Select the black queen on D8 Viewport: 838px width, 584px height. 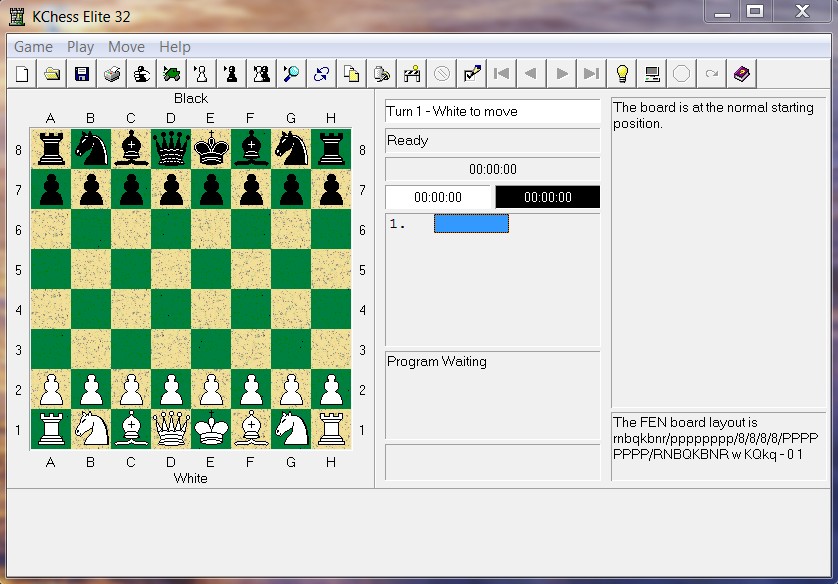pyautogui.click(x=171, y=149)
